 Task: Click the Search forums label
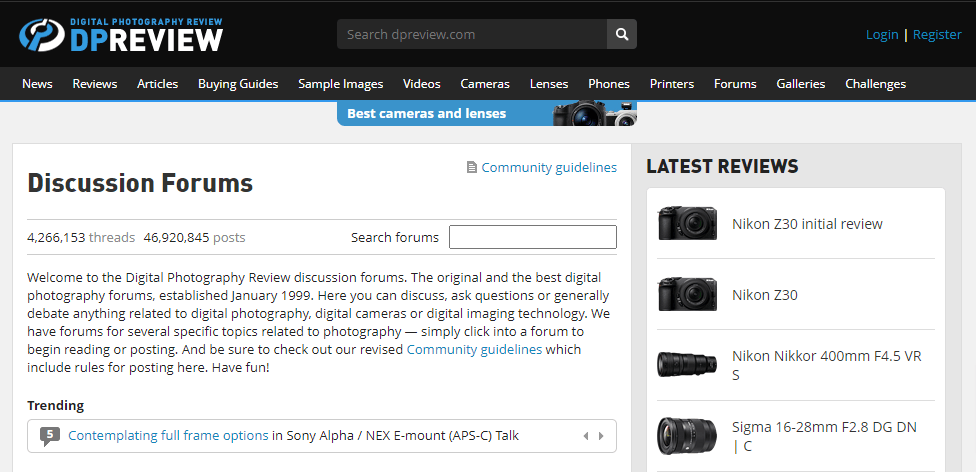pyautogui.click(x=395, y=237)
